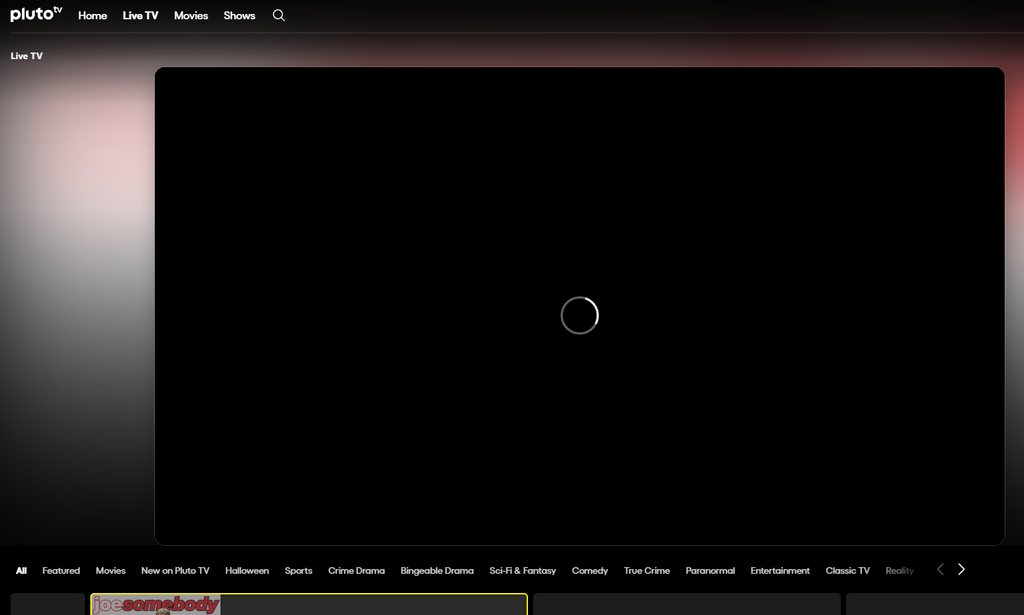Select the Sports category
Viewport: 1024px width, 615px height.
pos(298,571)
